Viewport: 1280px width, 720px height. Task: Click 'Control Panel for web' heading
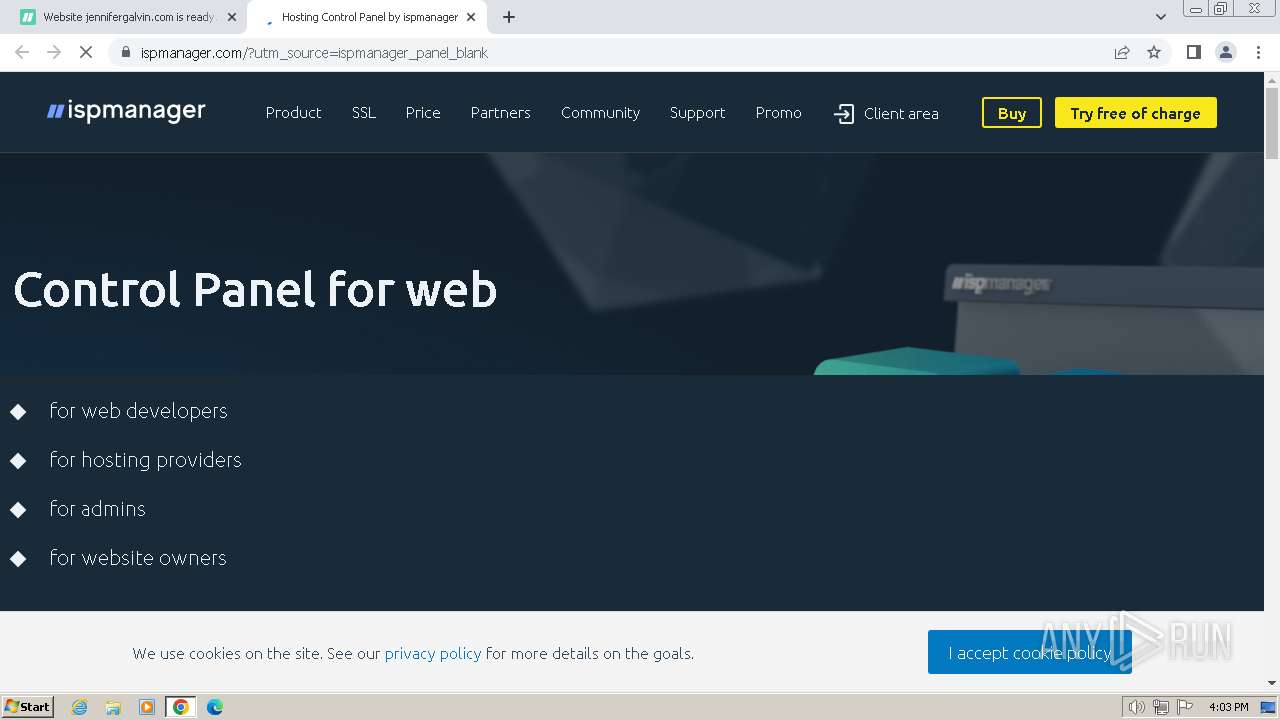(255, 289)
